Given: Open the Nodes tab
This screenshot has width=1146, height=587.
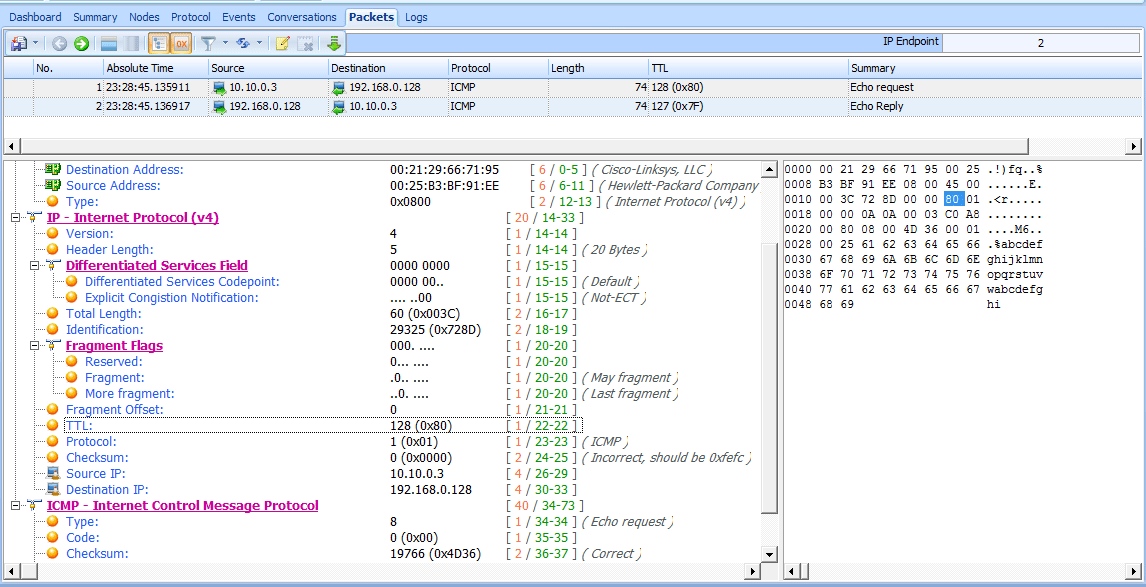Looking at the screenshot, I should (144, 17).
